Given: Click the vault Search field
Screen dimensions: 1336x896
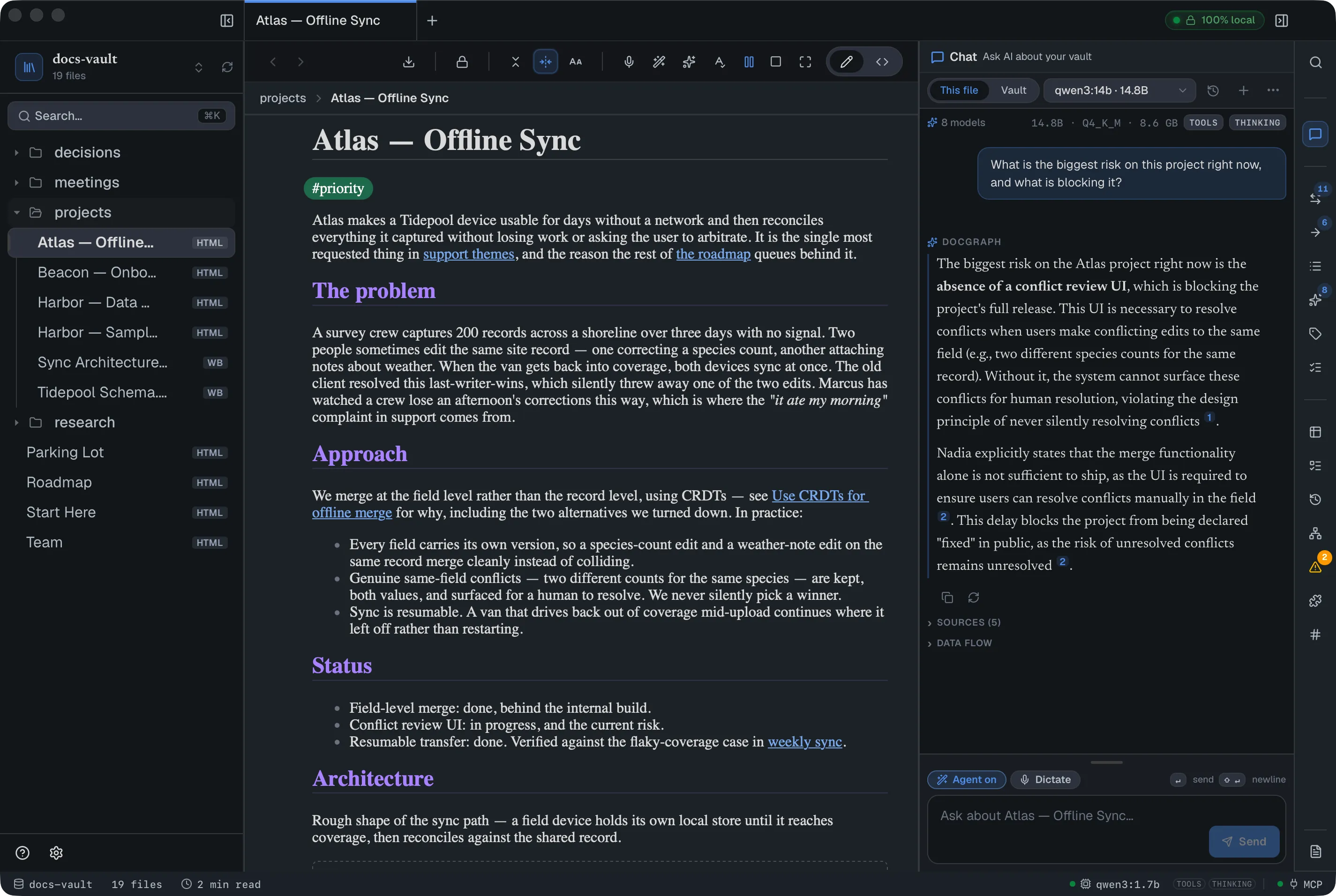Looking at the screenshot, I should (121, 116).
